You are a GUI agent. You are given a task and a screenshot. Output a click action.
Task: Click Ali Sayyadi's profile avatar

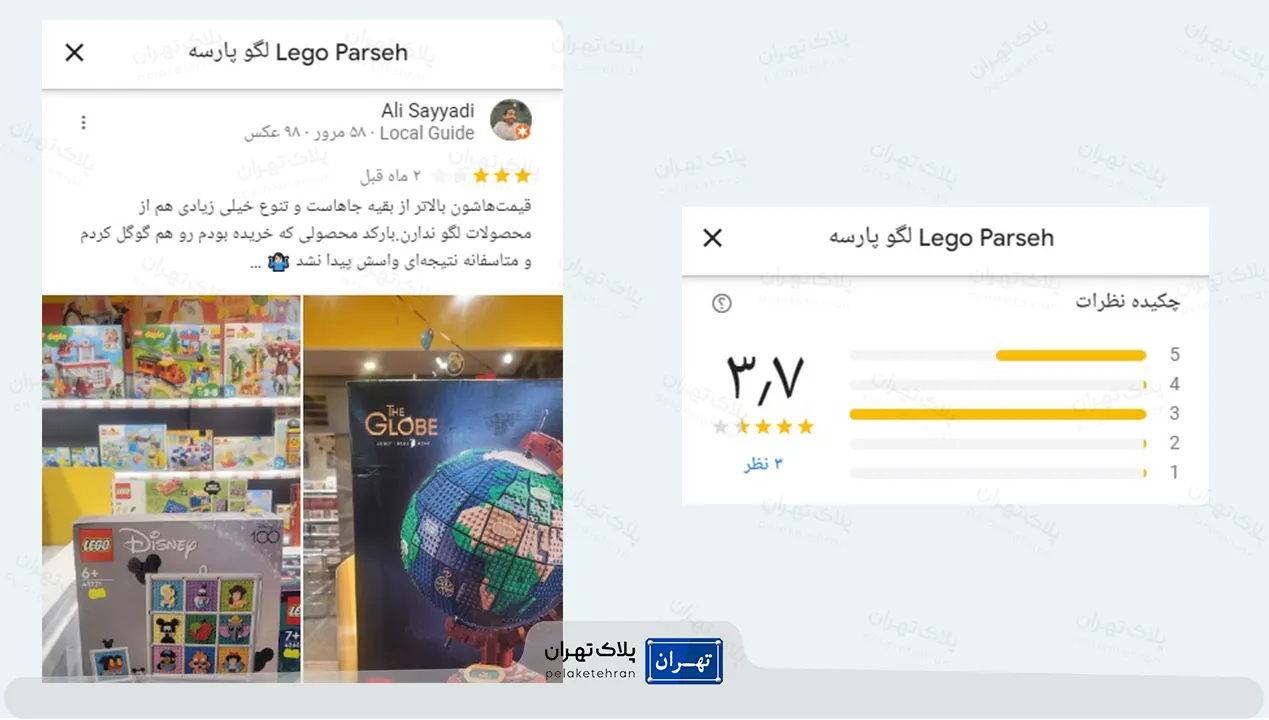tap(511, 120)
